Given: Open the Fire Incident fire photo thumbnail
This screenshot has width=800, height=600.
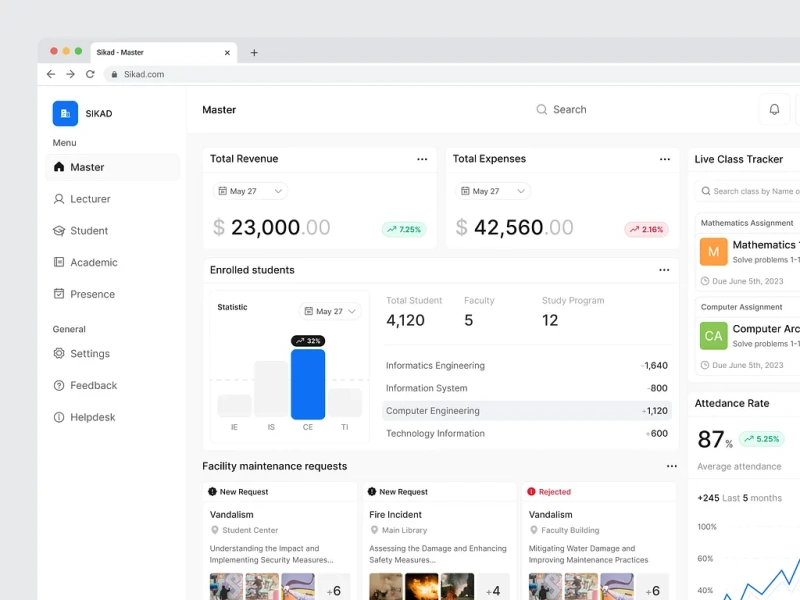Looking at the screenshot, I should click(423, 587).
